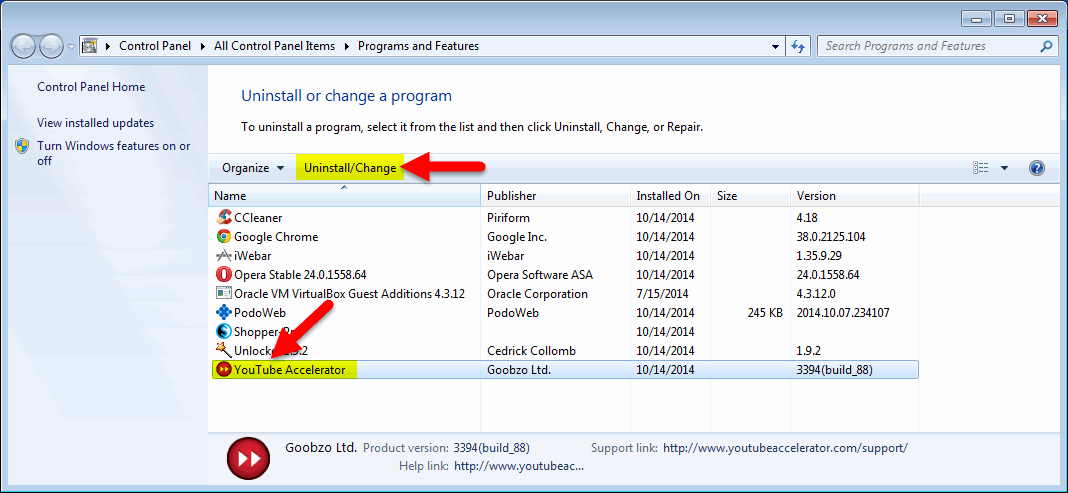Expand the address bar history dropdown

click(x=775, y=46)
